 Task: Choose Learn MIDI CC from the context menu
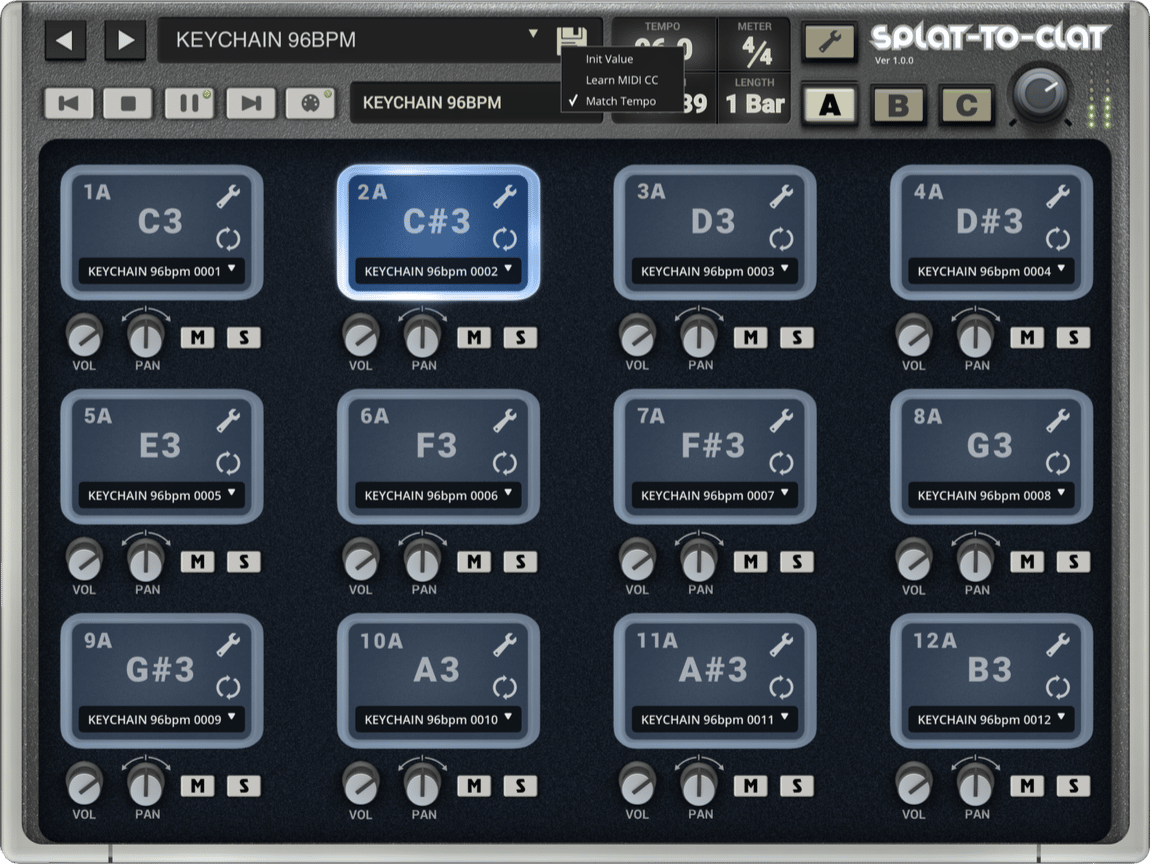tap(621, 80)
